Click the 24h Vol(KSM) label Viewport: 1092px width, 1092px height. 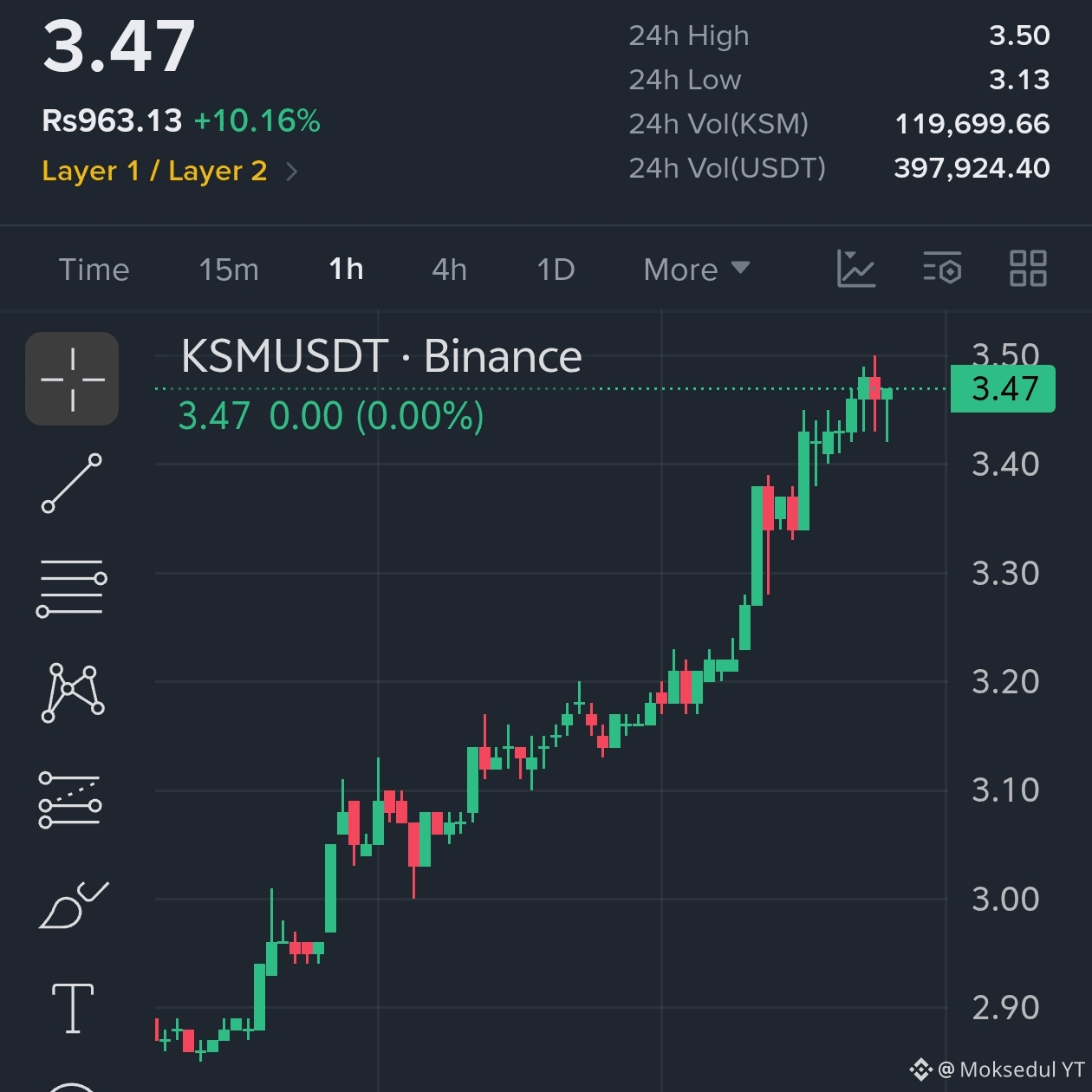click(x=718, y=124)
